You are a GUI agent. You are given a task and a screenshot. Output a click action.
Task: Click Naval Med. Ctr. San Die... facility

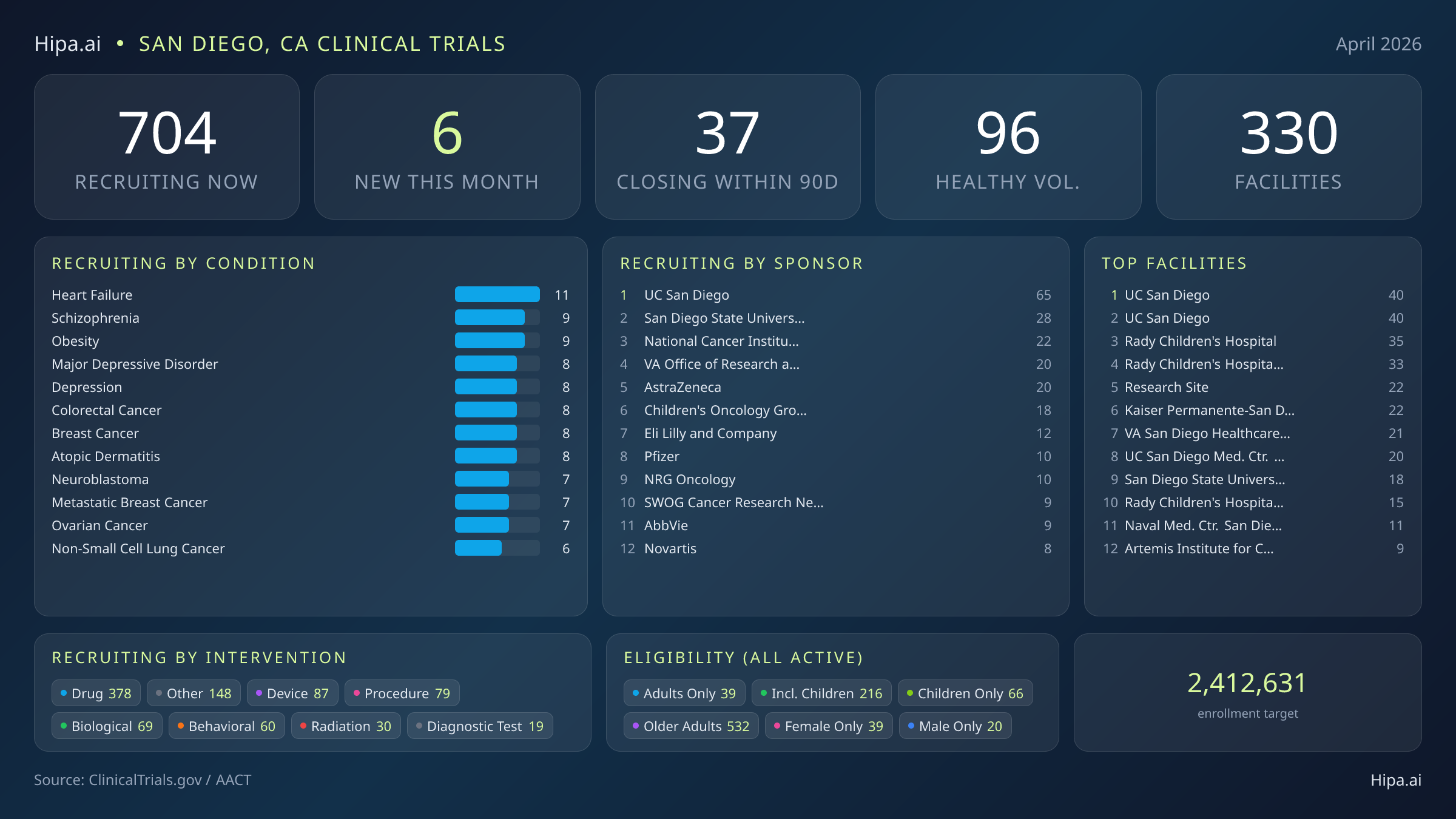coord(1253,525)
